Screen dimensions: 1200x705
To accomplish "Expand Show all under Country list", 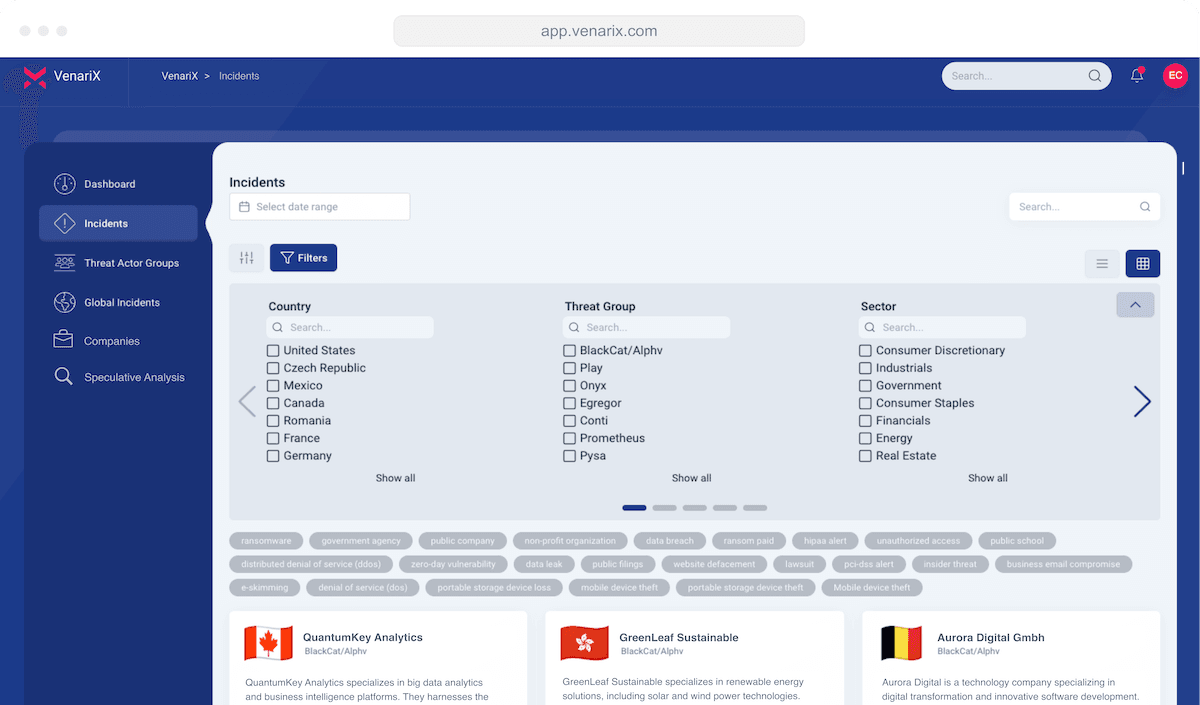I will click(x=395, y=478).
